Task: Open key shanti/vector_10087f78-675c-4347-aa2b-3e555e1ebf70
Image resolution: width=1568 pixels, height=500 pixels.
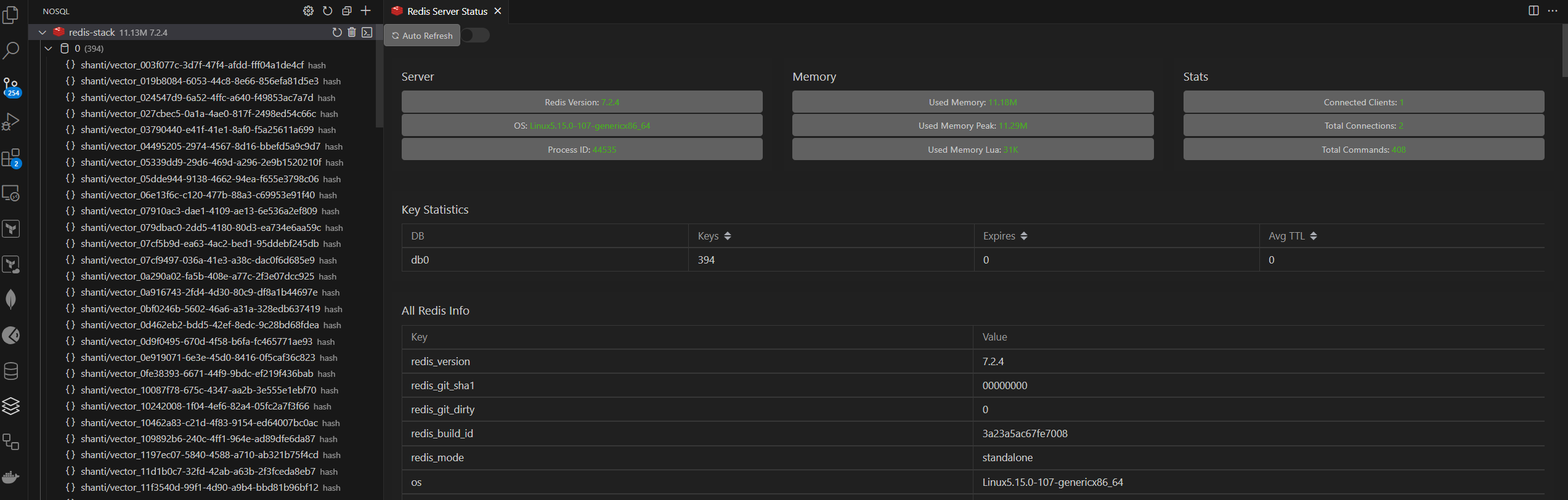Action: [198, 390]
